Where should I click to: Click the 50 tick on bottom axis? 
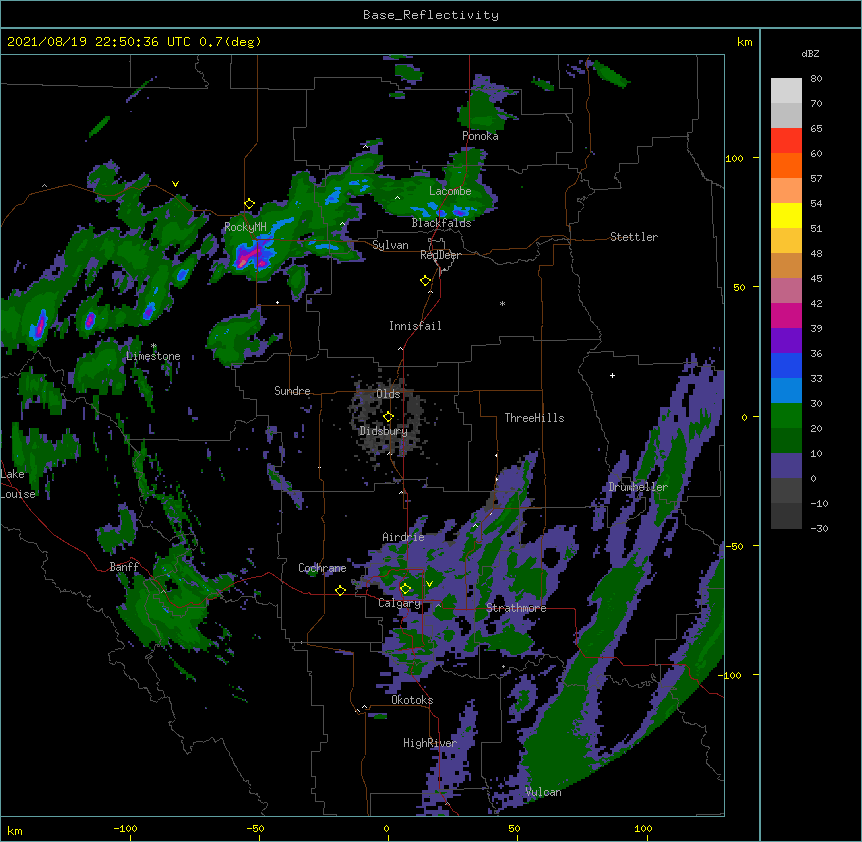(x=514, y=828)
